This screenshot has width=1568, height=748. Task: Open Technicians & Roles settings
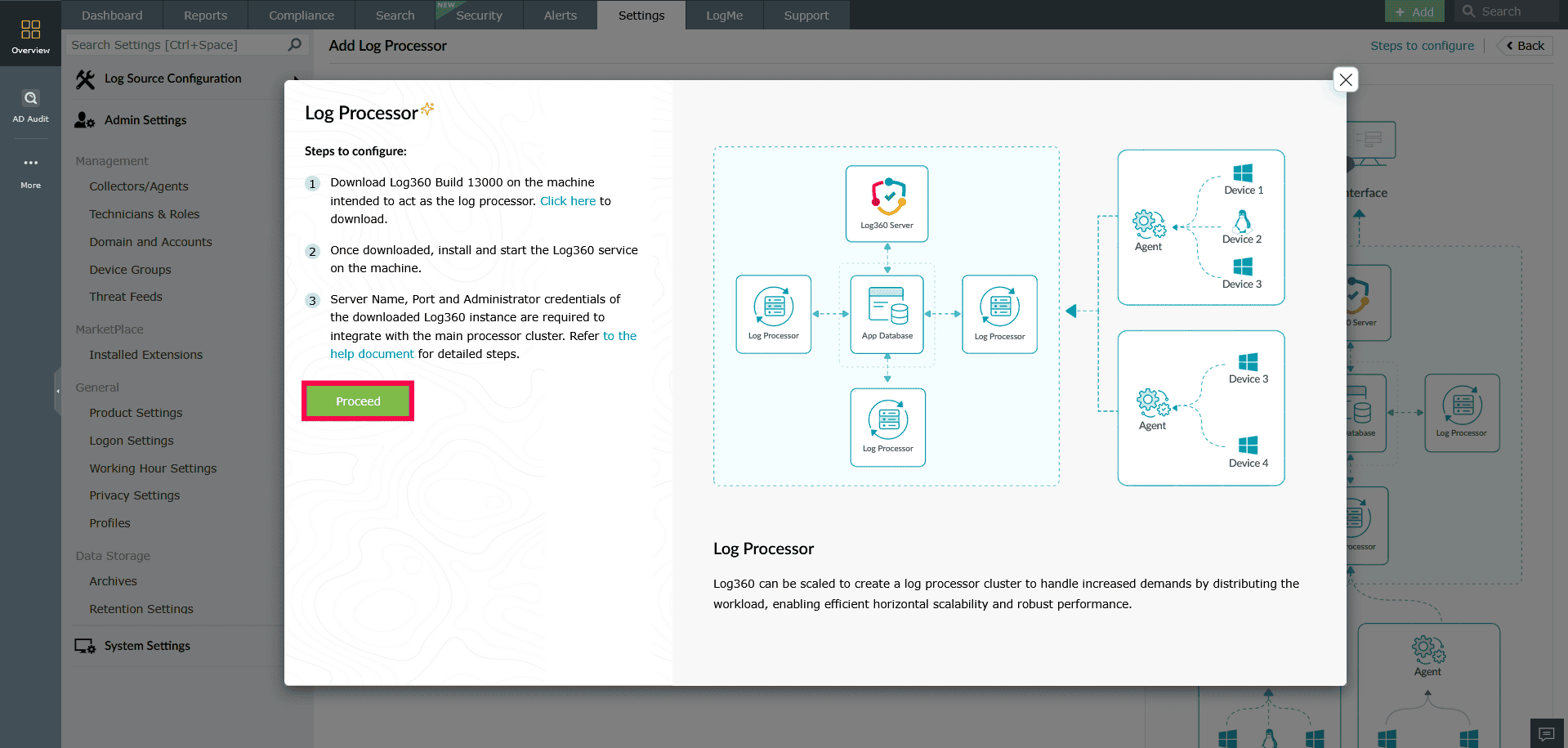click(x=145, y=214)
